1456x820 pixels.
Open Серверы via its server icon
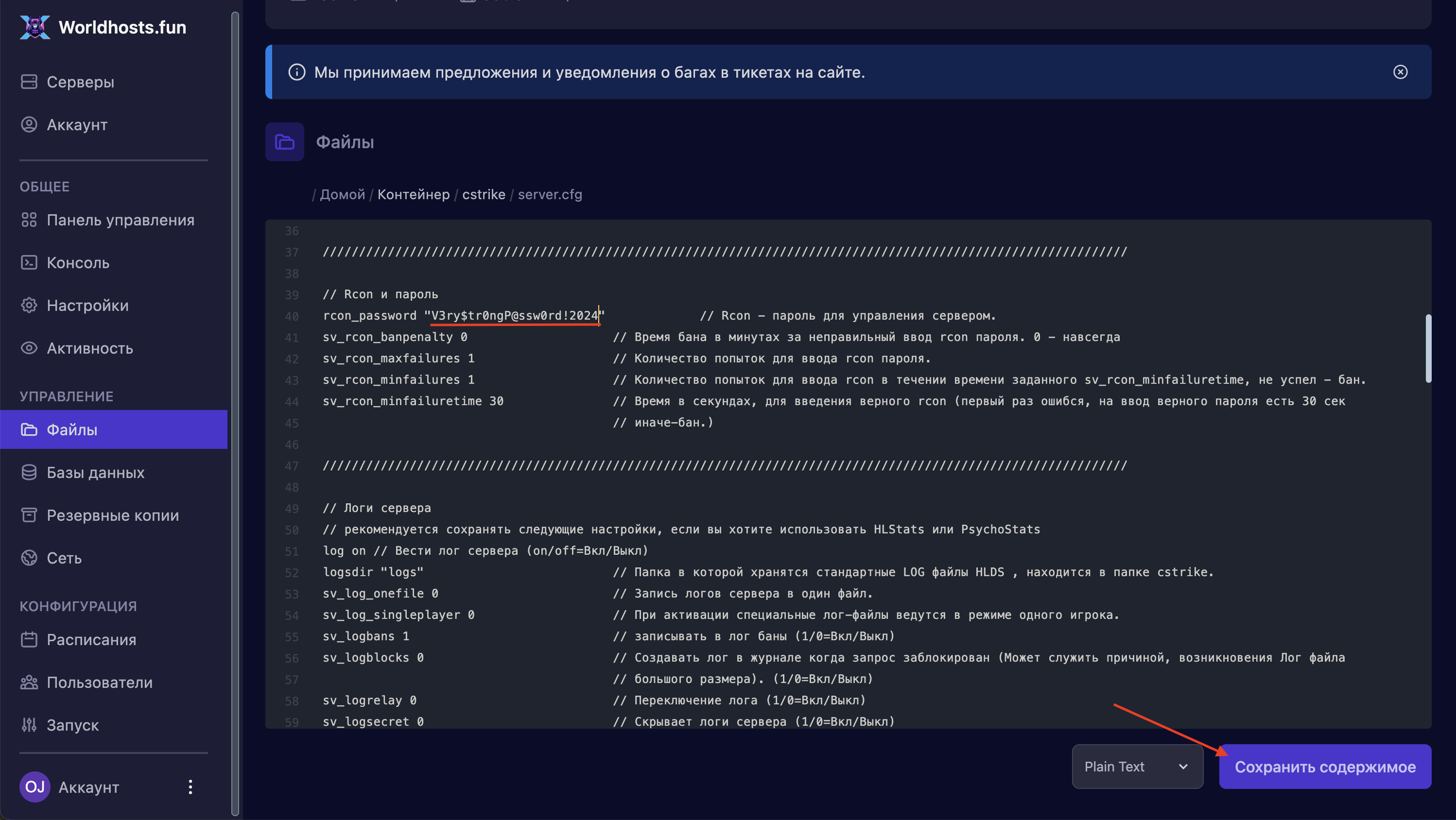[x=29, y=82]
